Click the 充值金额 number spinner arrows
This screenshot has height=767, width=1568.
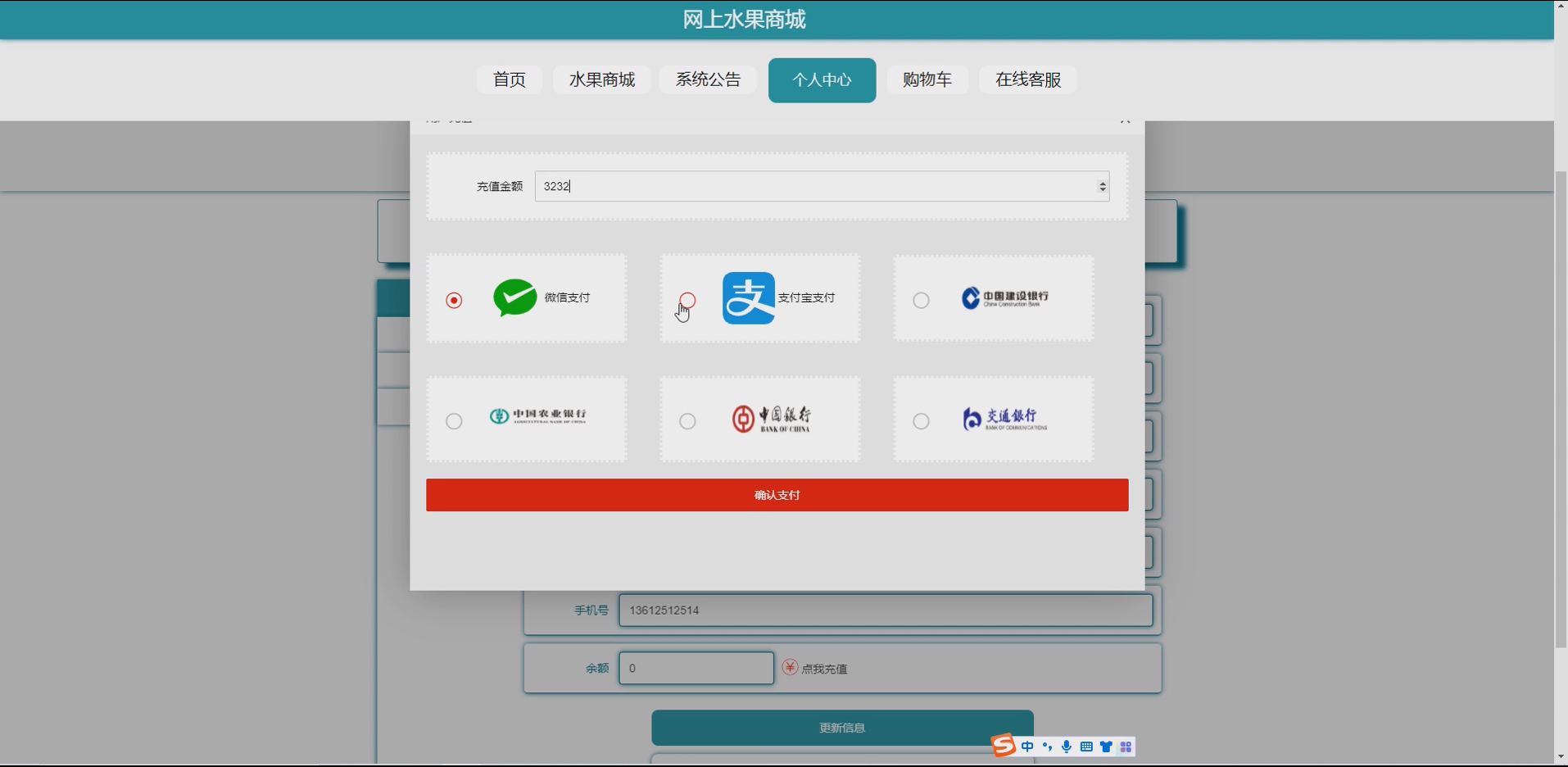pyautogui.click(x=1103, y=187)
